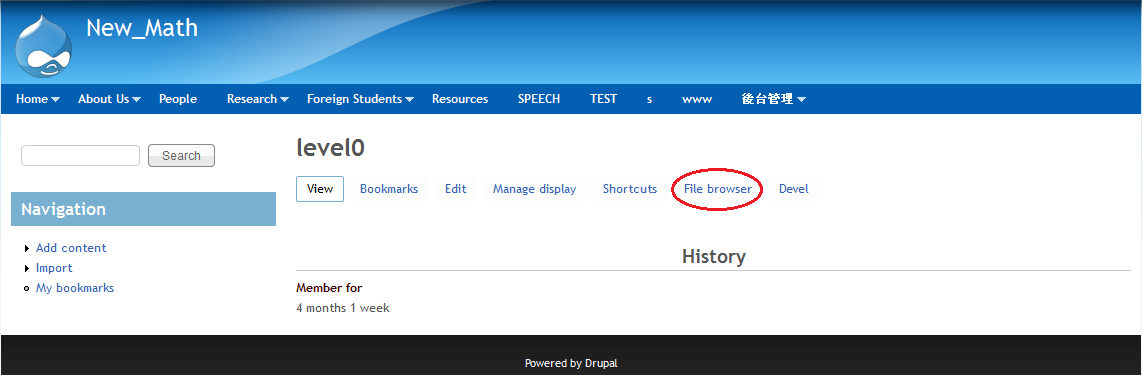The image size is (1142, 375).
Task: Open the SPEECH menu item
Action: point(539,99)
